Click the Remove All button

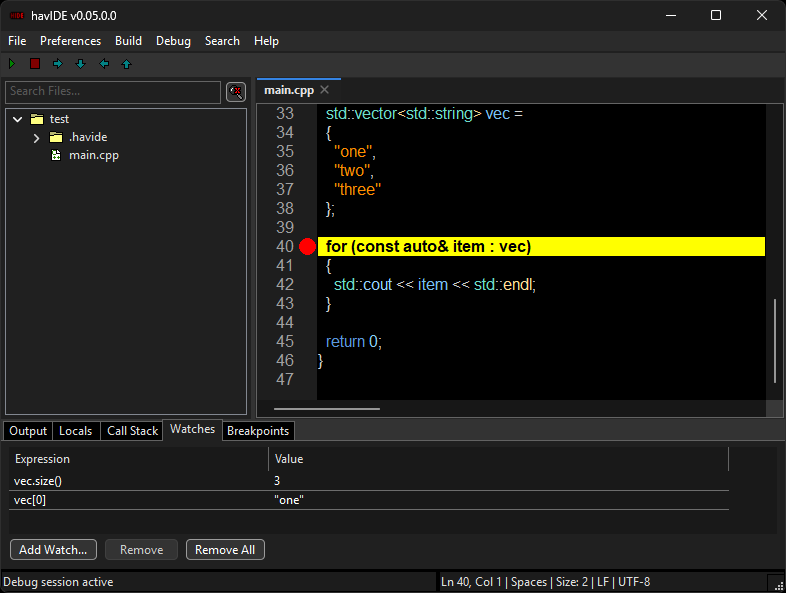point(224,550)
